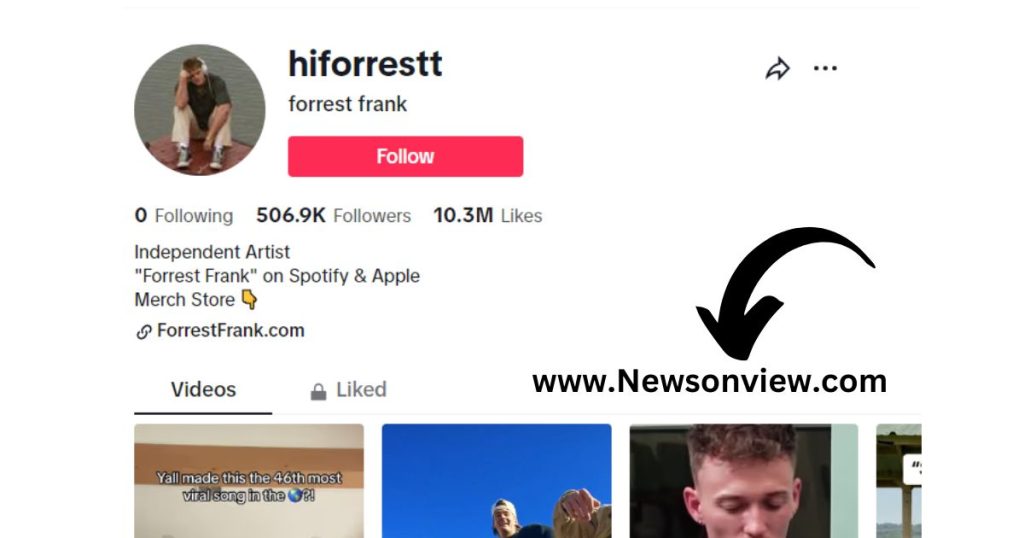Open the close-up face video thumbnail
The height and width of the screenshot is (538, 1024).
[744, 481]
